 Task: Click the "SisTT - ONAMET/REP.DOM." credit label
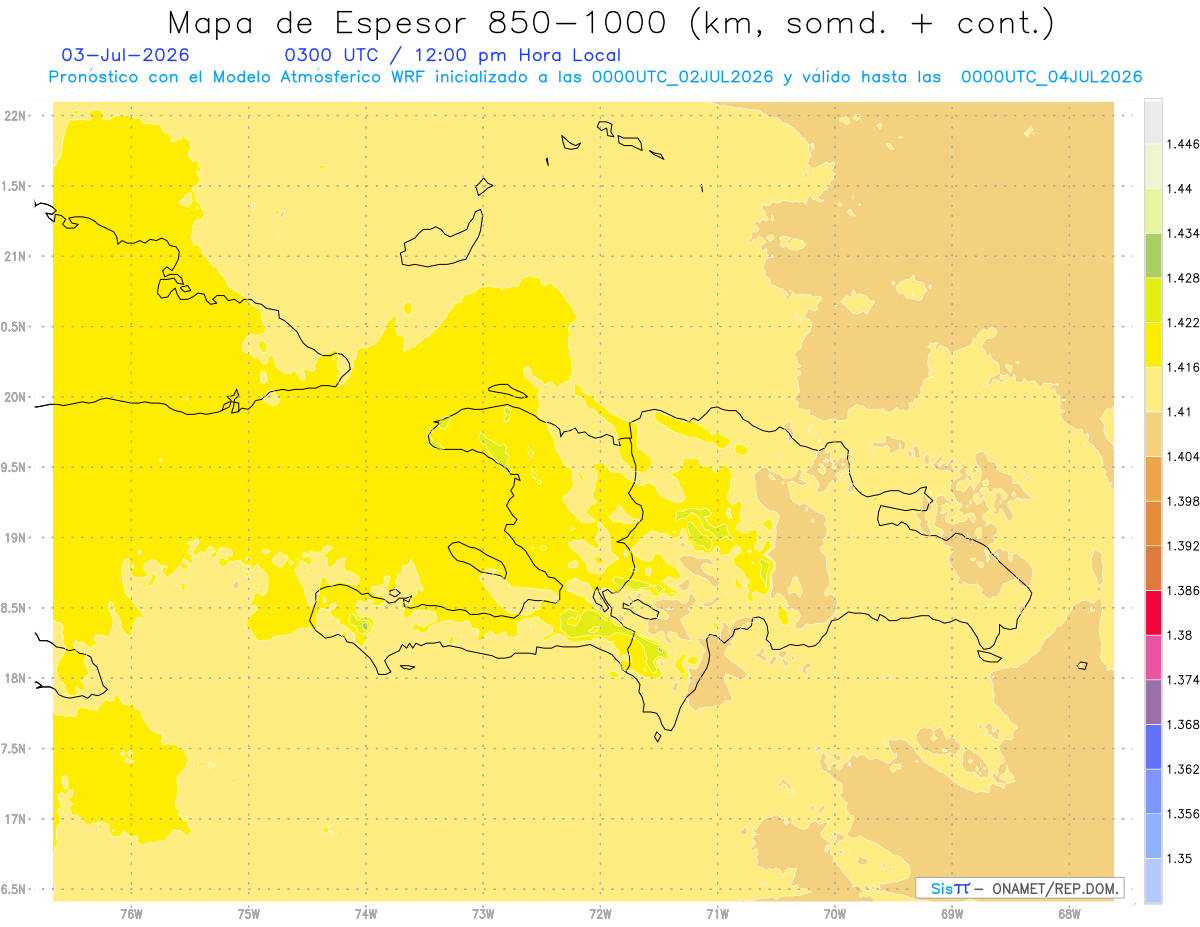(x=1020, y=888)
